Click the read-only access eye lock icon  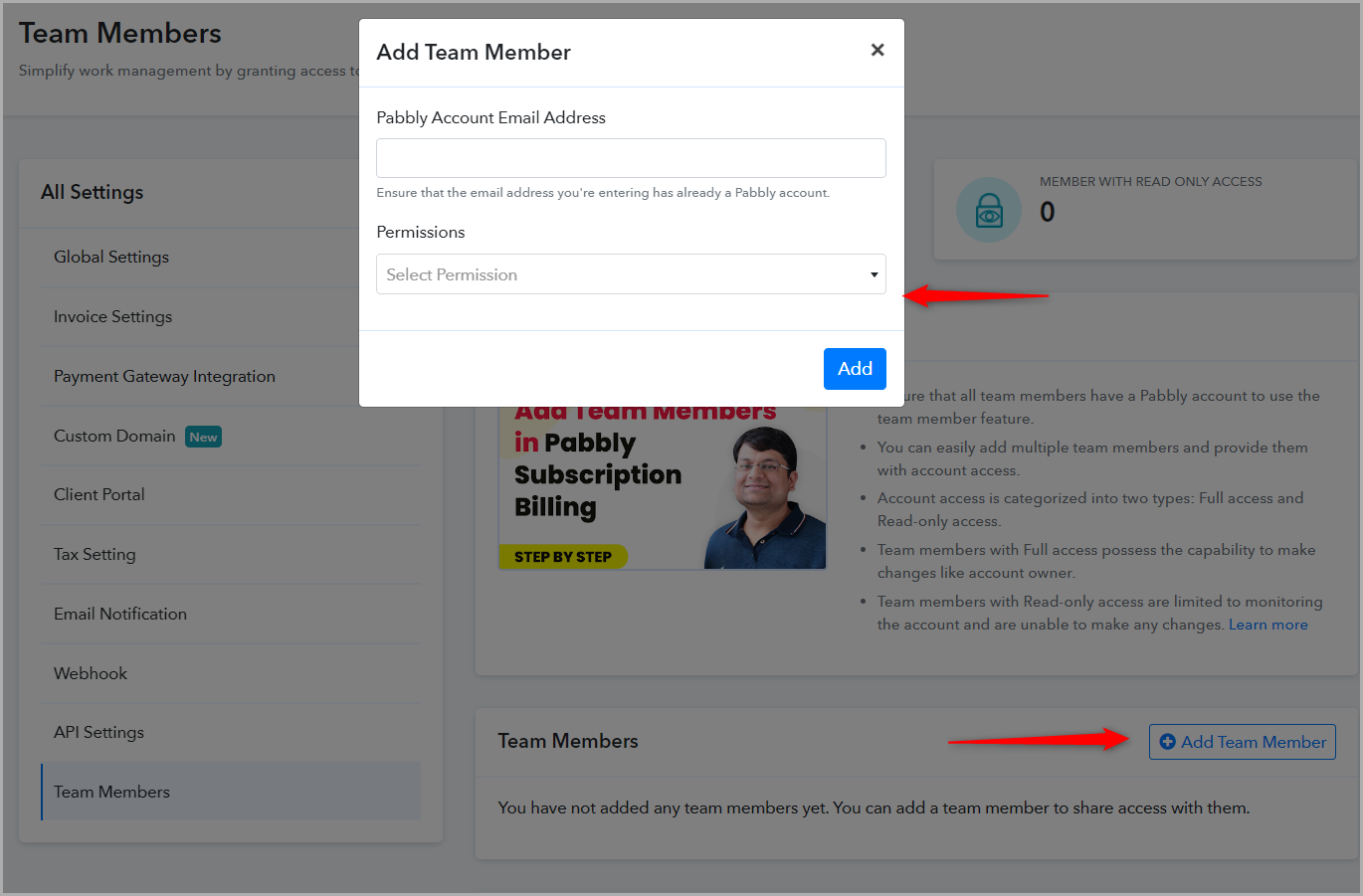click(x=989, y=210)
